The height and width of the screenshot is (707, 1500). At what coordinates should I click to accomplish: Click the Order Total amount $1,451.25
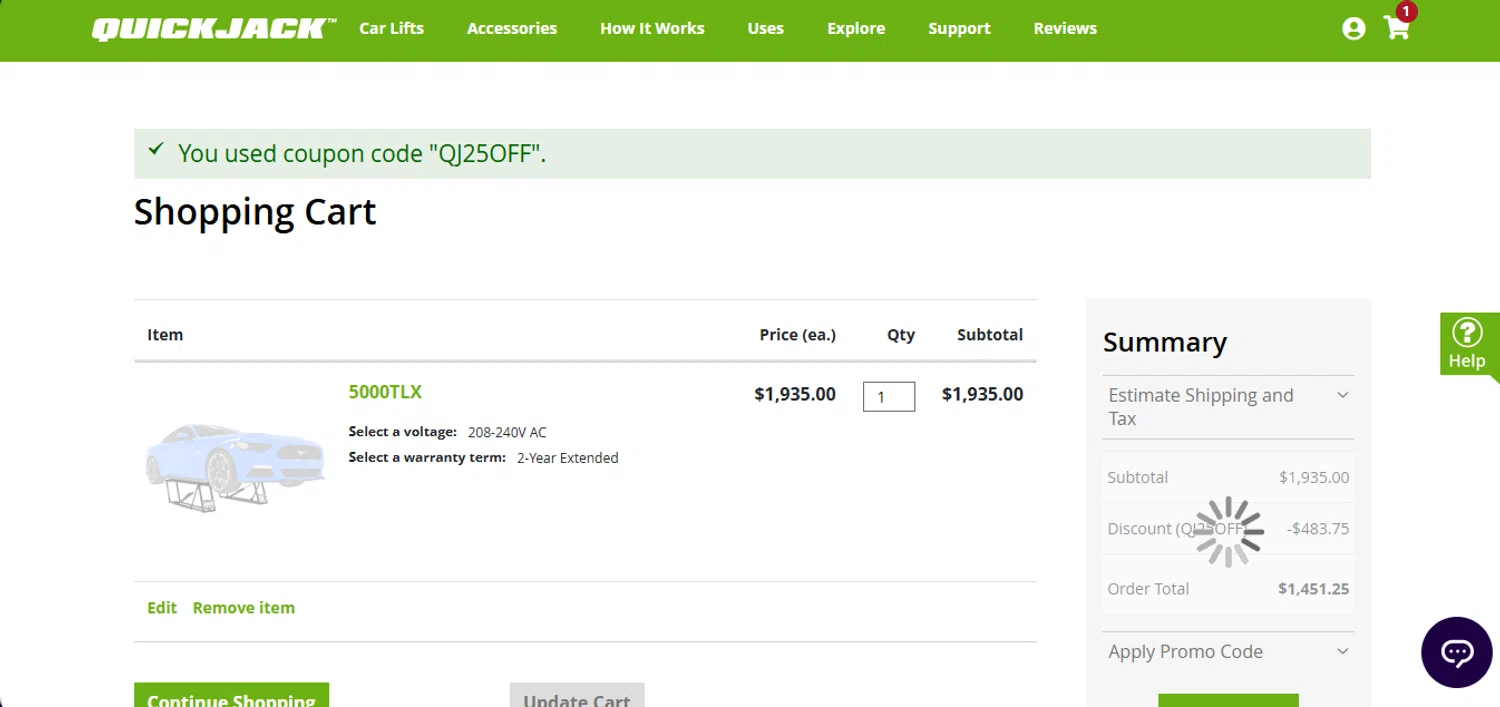[1313, 589]
